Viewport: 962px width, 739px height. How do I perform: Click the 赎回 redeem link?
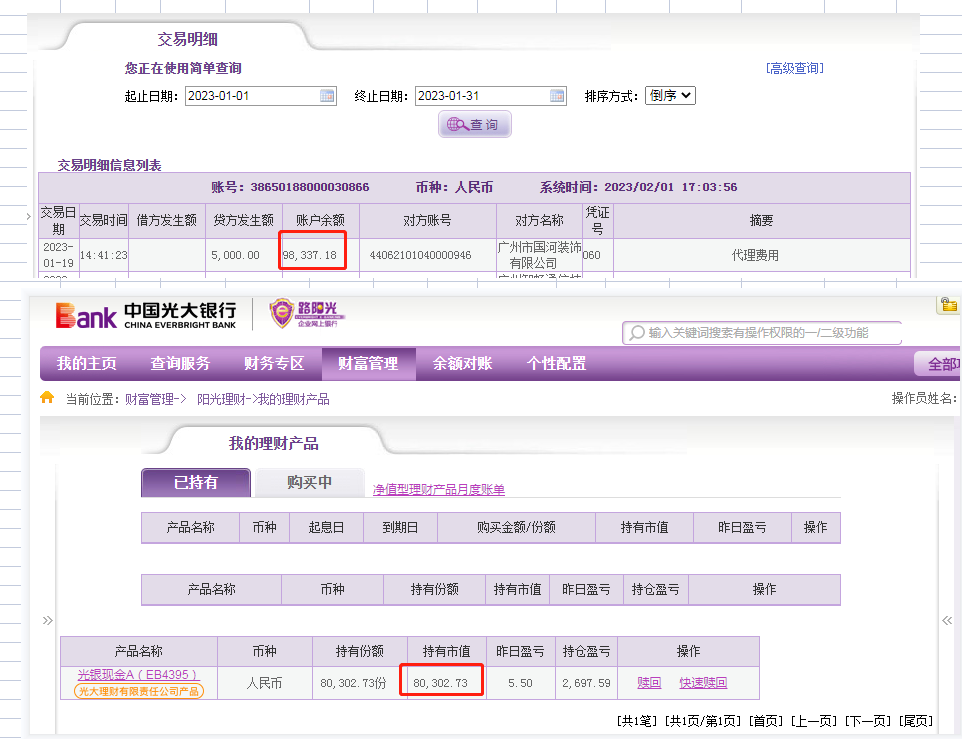pyautogui.click(x=649, y=683)
